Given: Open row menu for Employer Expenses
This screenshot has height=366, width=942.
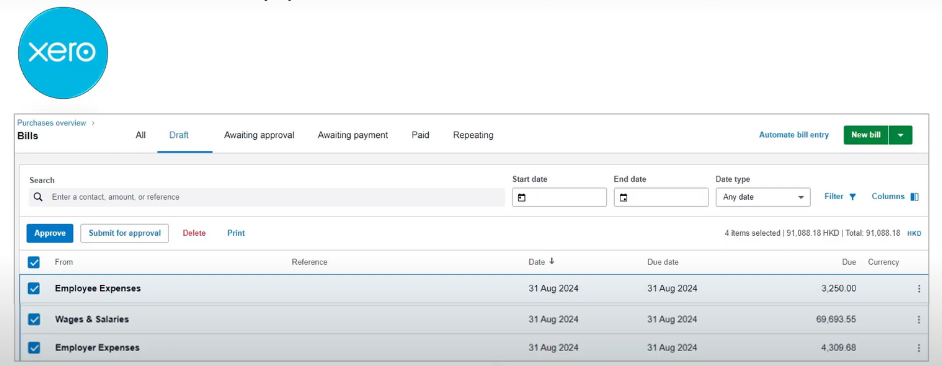Looking at the screenshot, I should pyautogui.click(x=919, y=348).
